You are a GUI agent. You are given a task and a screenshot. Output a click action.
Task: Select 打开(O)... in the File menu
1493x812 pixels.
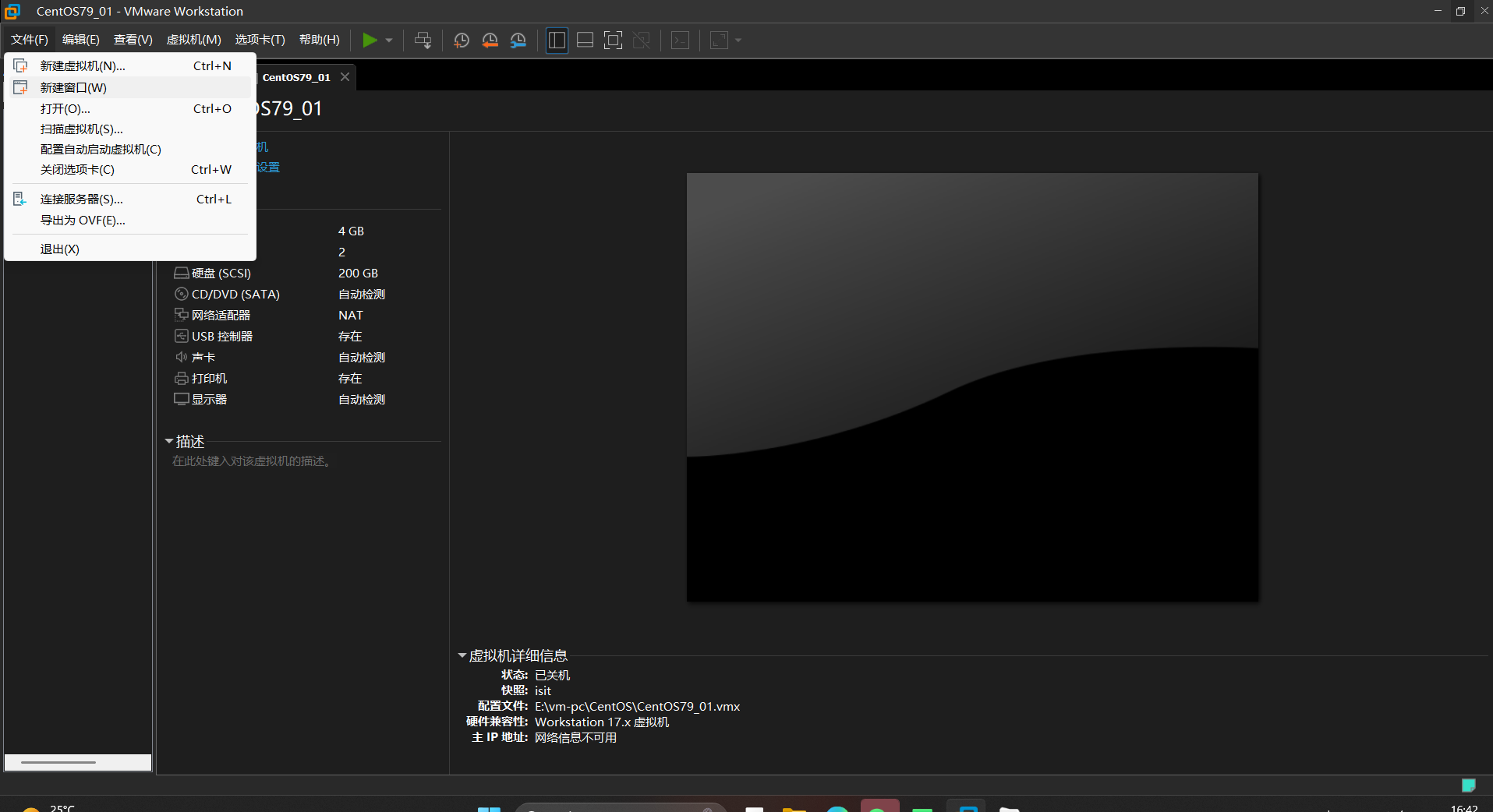[x=130, y=108]
